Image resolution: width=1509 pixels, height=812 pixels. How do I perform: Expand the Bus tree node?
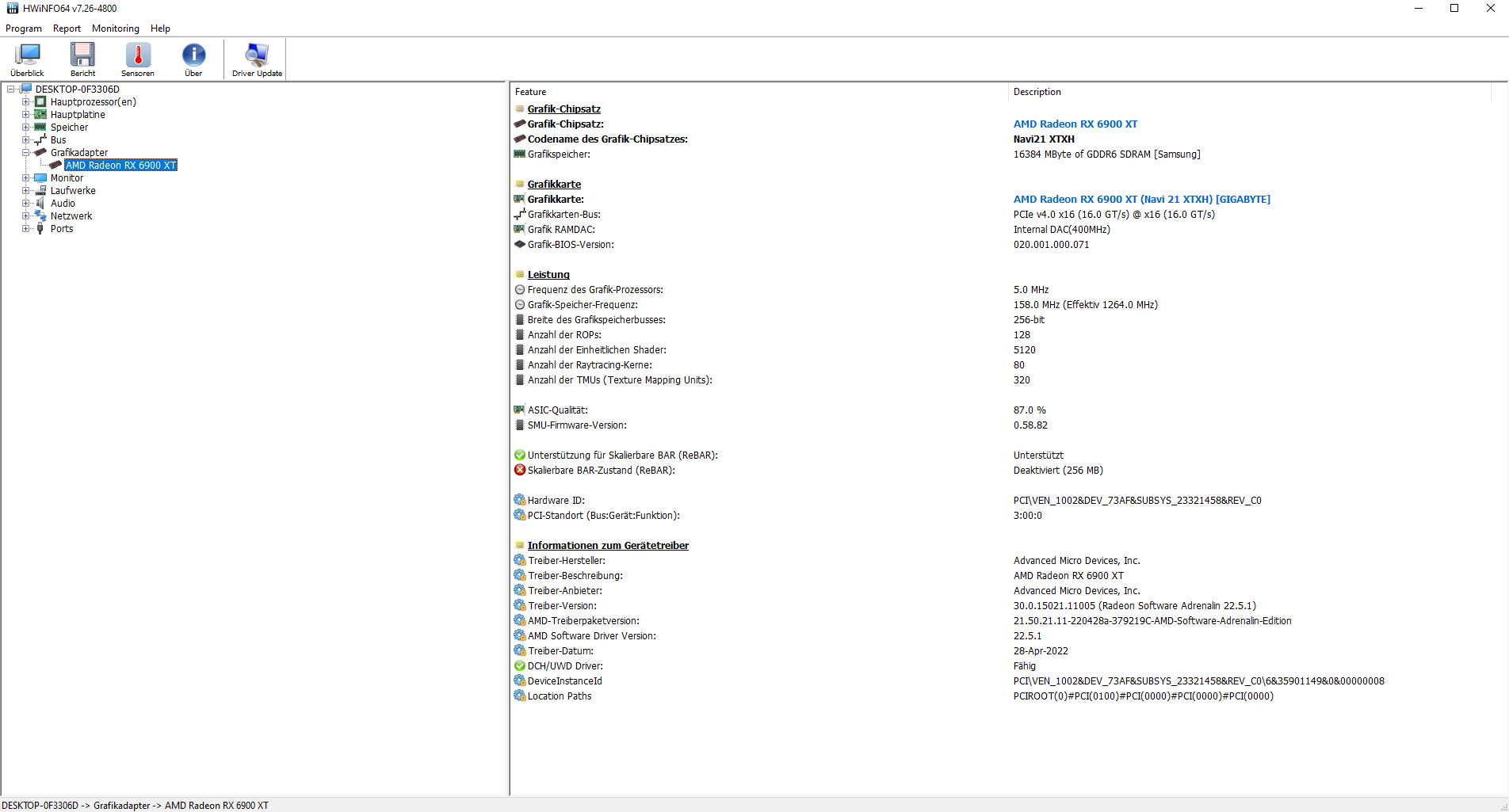pos(26,139)
